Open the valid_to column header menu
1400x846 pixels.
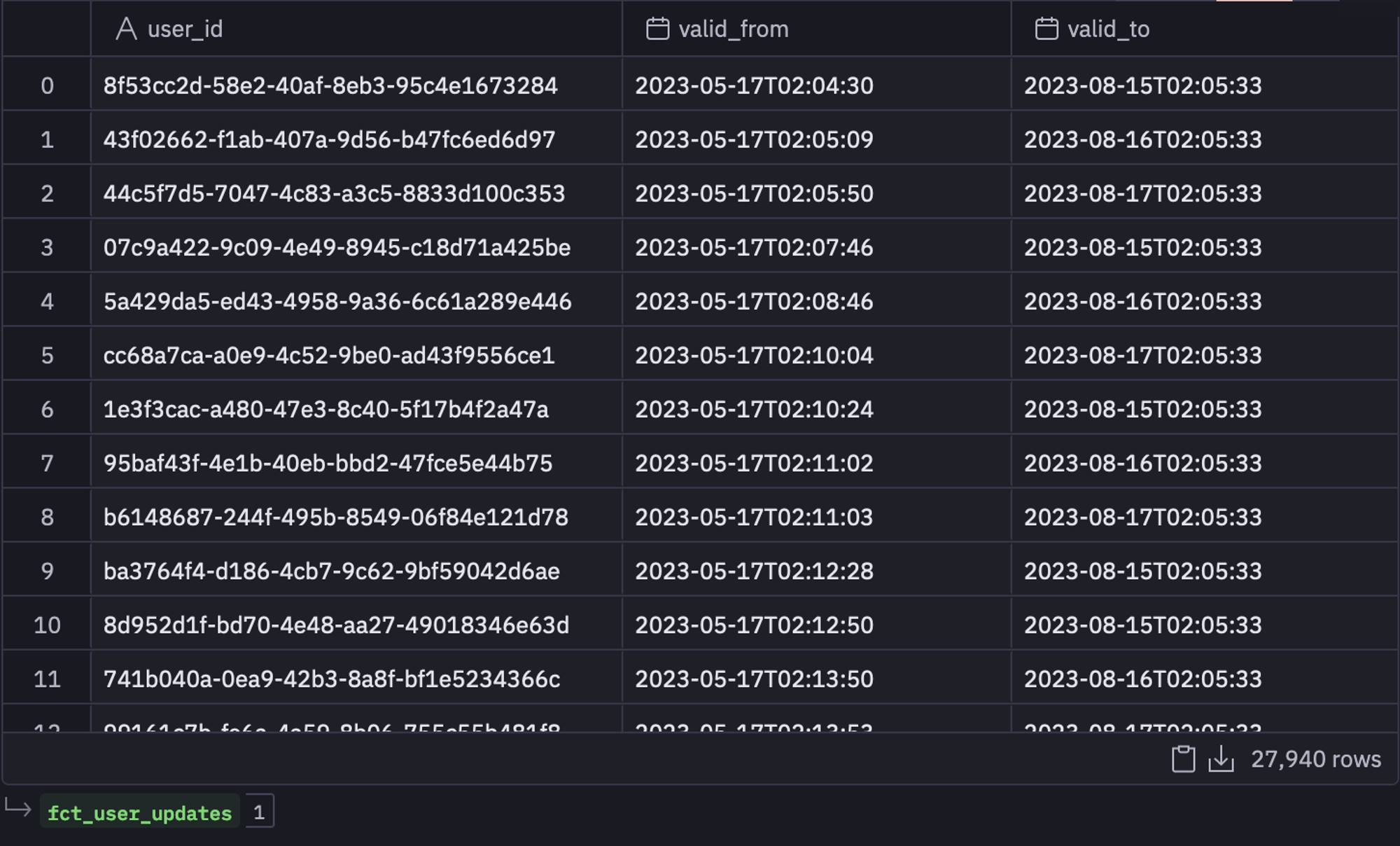tap(1204, 29)
